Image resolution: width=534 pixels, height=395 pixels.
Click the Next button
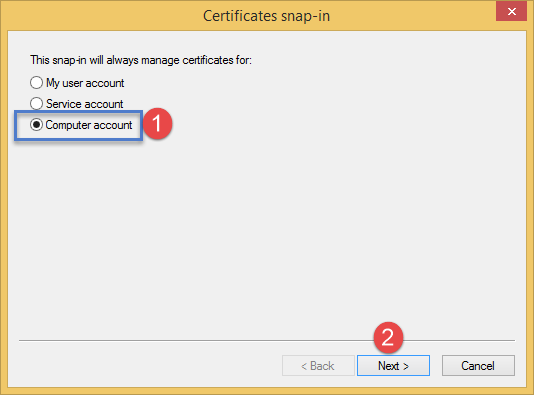point(393,366)
